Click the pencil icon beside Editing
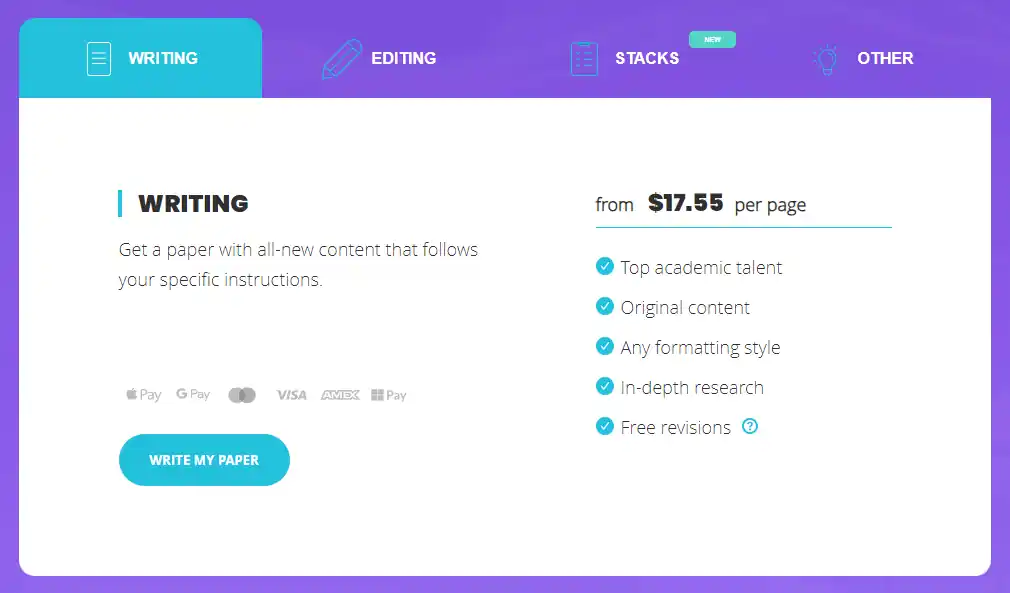Viewport: 1010px width, 593px height. pos(341,58)
